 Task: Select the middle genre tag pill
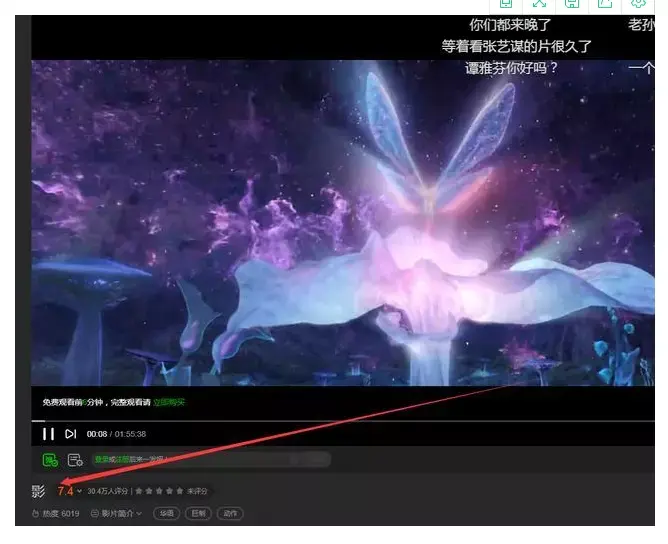198,513
